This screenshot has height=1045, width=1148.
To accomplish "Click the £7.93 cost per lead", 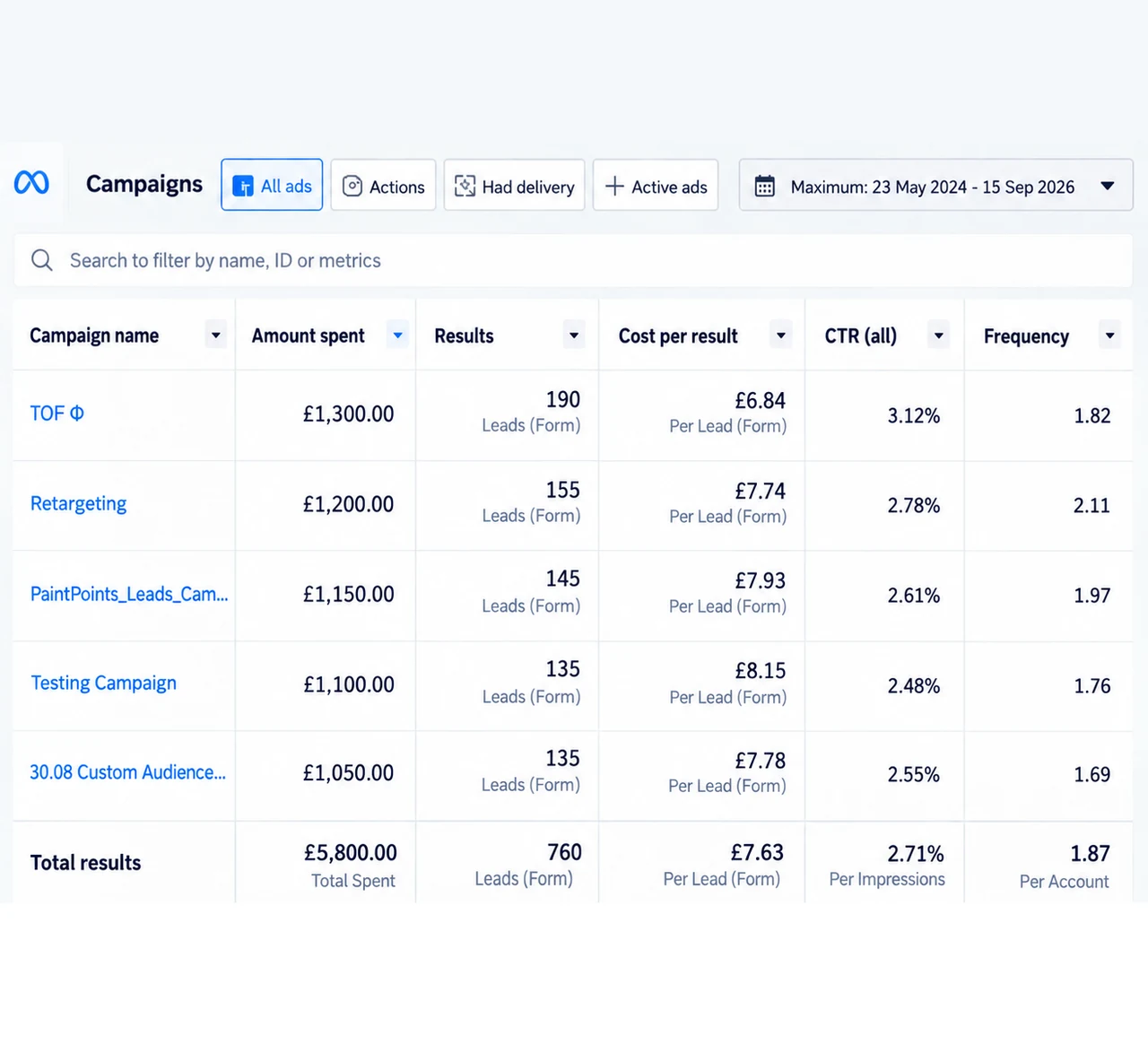I will [x=760, y=580].
